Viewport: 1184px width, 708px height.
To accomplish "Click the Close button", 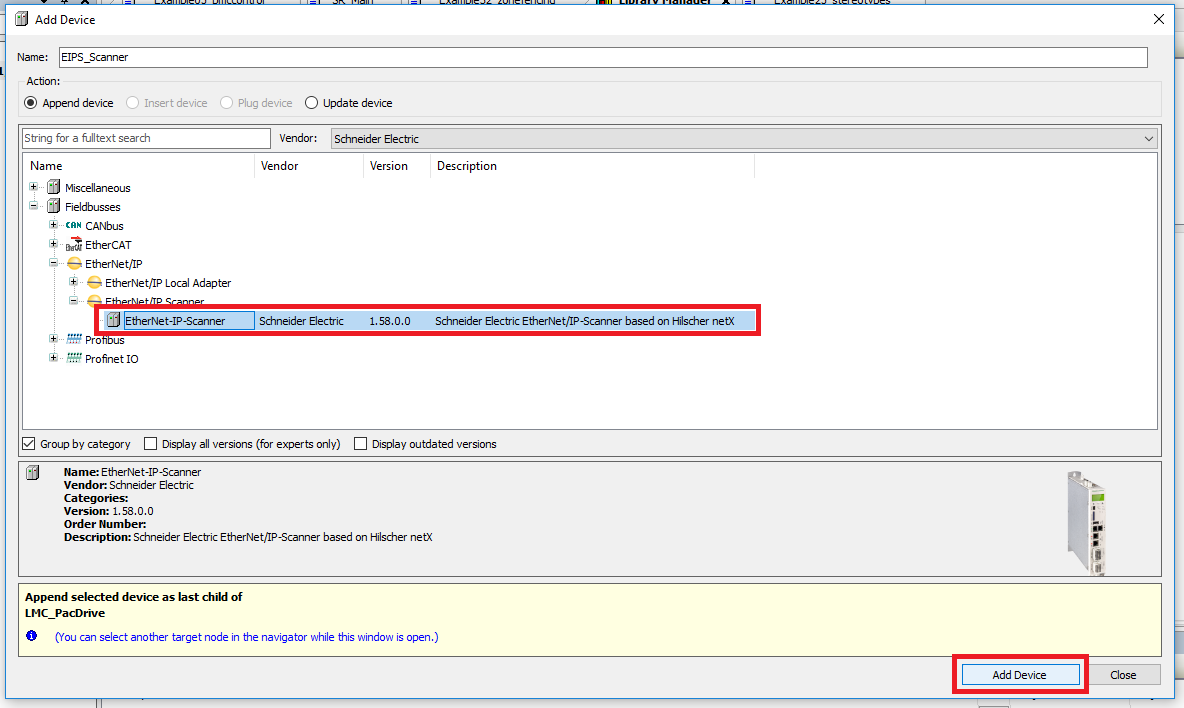I will 1123,675.
